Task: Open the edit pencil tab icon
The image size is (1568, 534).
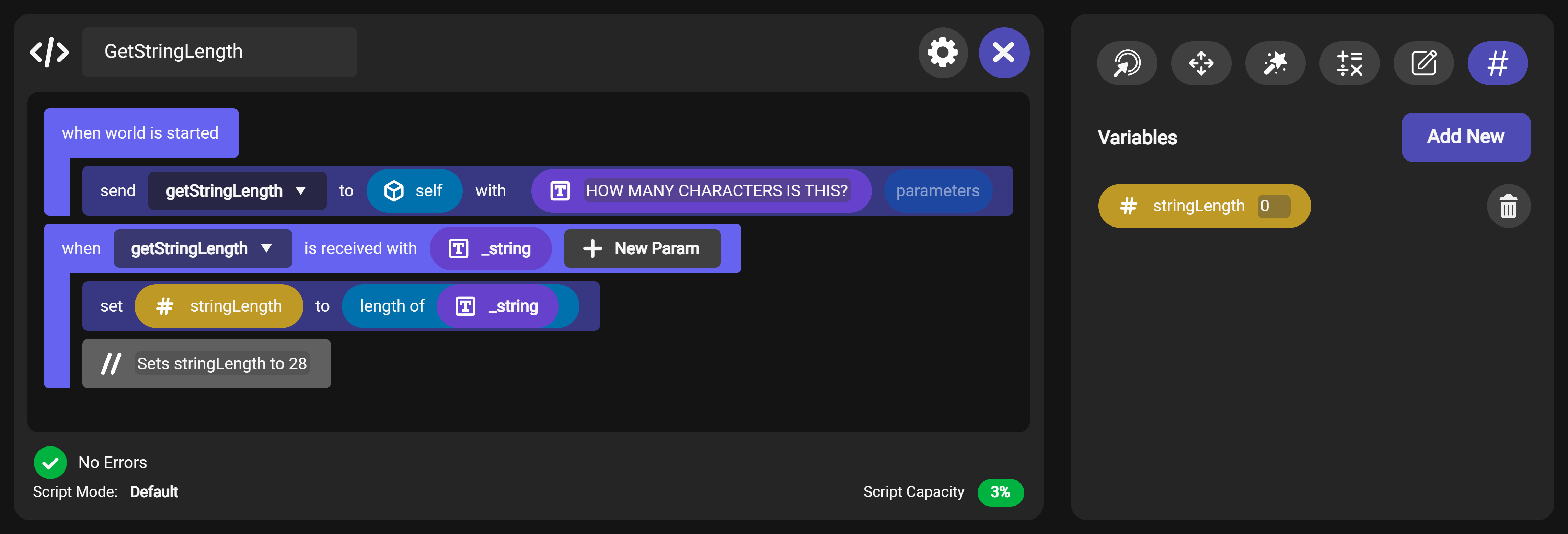Action: [1423, 63]
